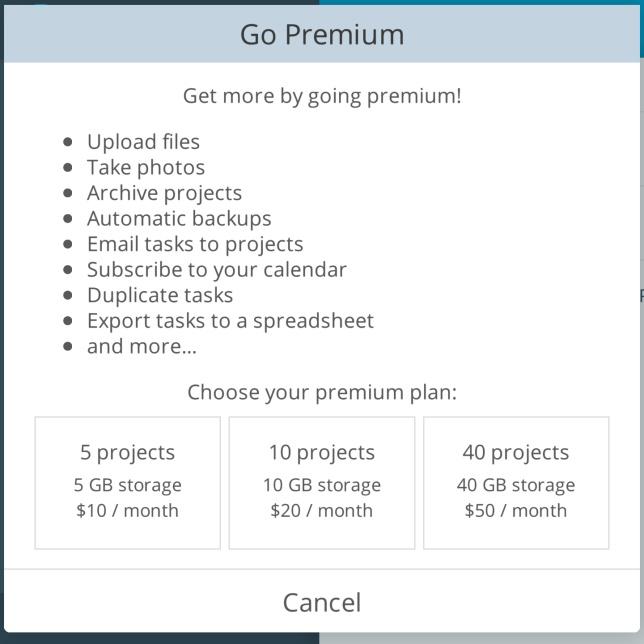
Task: Select the Subscribe to your calendar line
Action: pyautogui.click(x=217, y=269)
